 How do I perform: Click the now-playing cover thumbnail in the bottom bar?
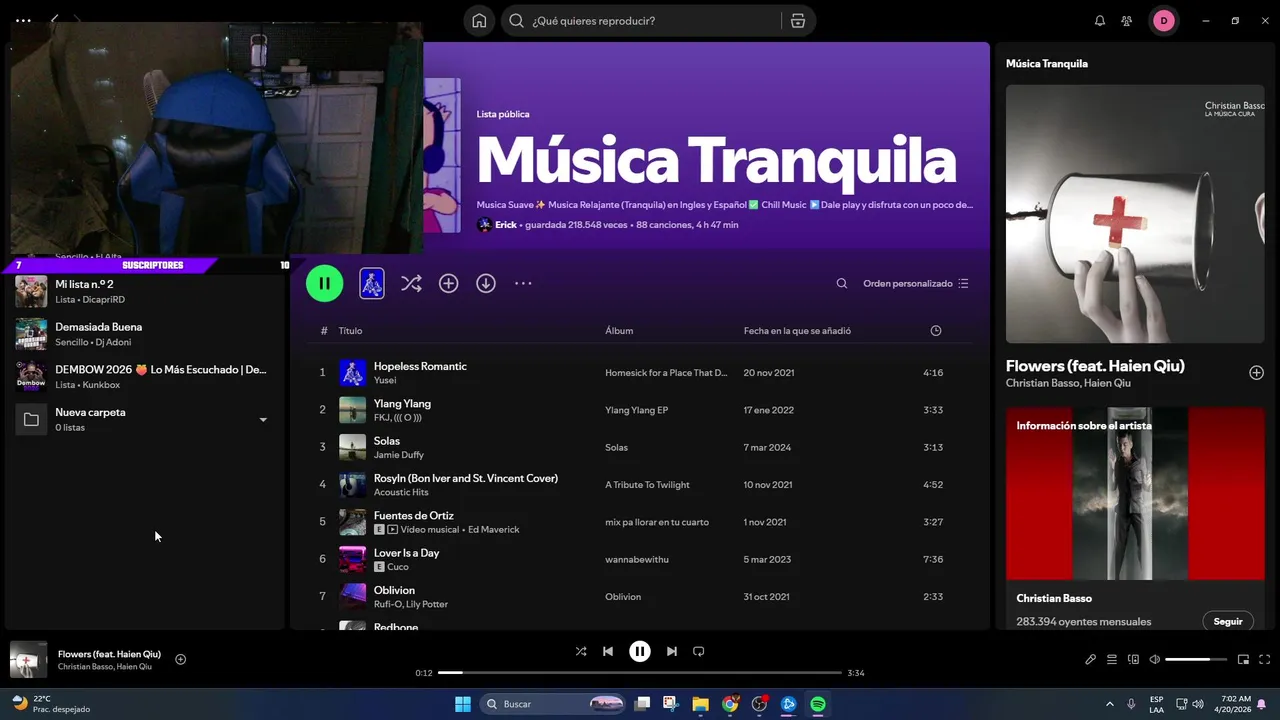[x=28, y=659]
